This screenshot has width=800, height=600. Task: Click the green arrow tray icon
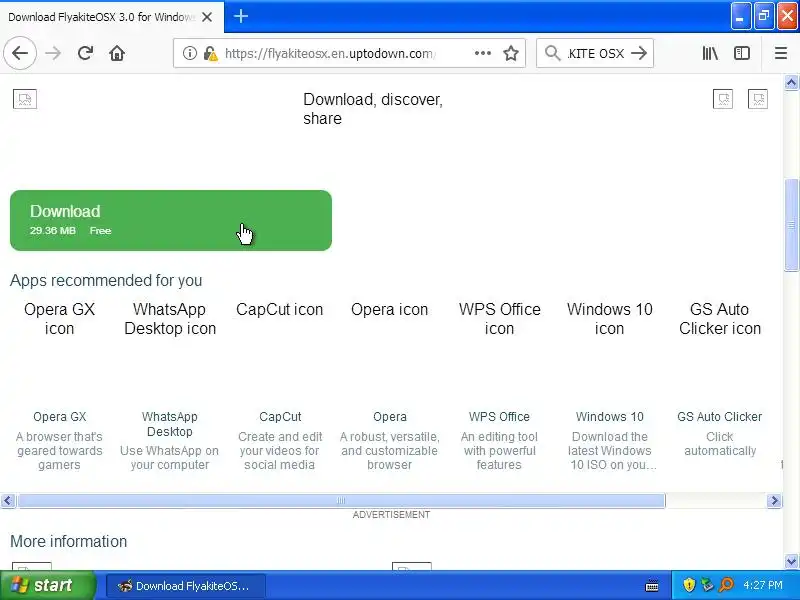click(x=708, y=585)
